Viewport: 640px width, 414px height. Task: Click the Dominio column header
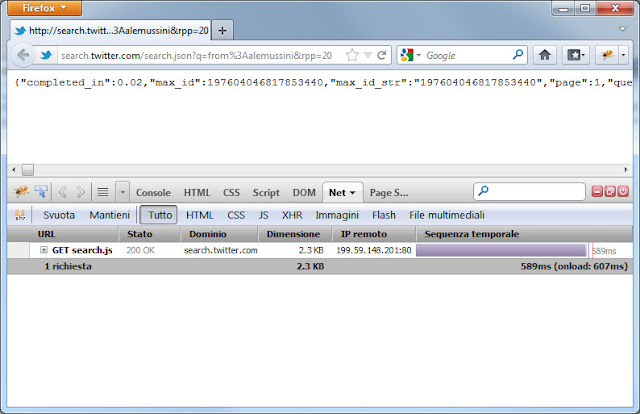[x=219, y=234]
